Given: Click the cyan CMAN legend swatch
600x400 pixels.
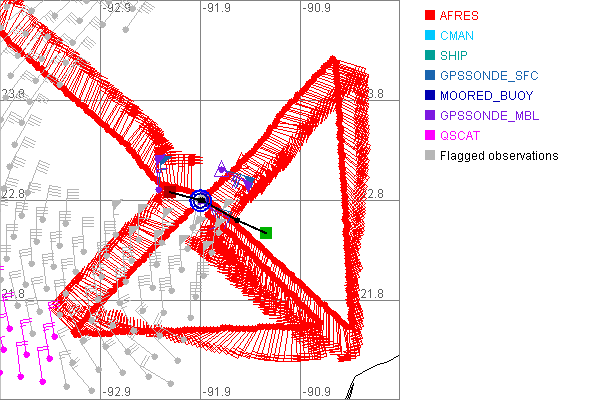Looking at the screenshot, I should (430, 36).
